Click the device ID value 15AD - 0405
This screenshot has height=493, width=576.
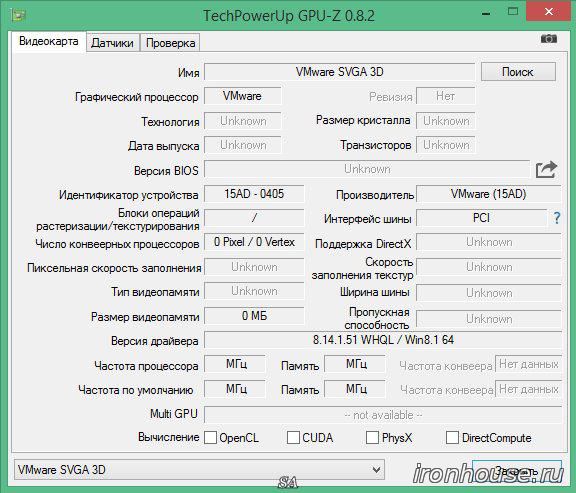(x=254, y=194)
